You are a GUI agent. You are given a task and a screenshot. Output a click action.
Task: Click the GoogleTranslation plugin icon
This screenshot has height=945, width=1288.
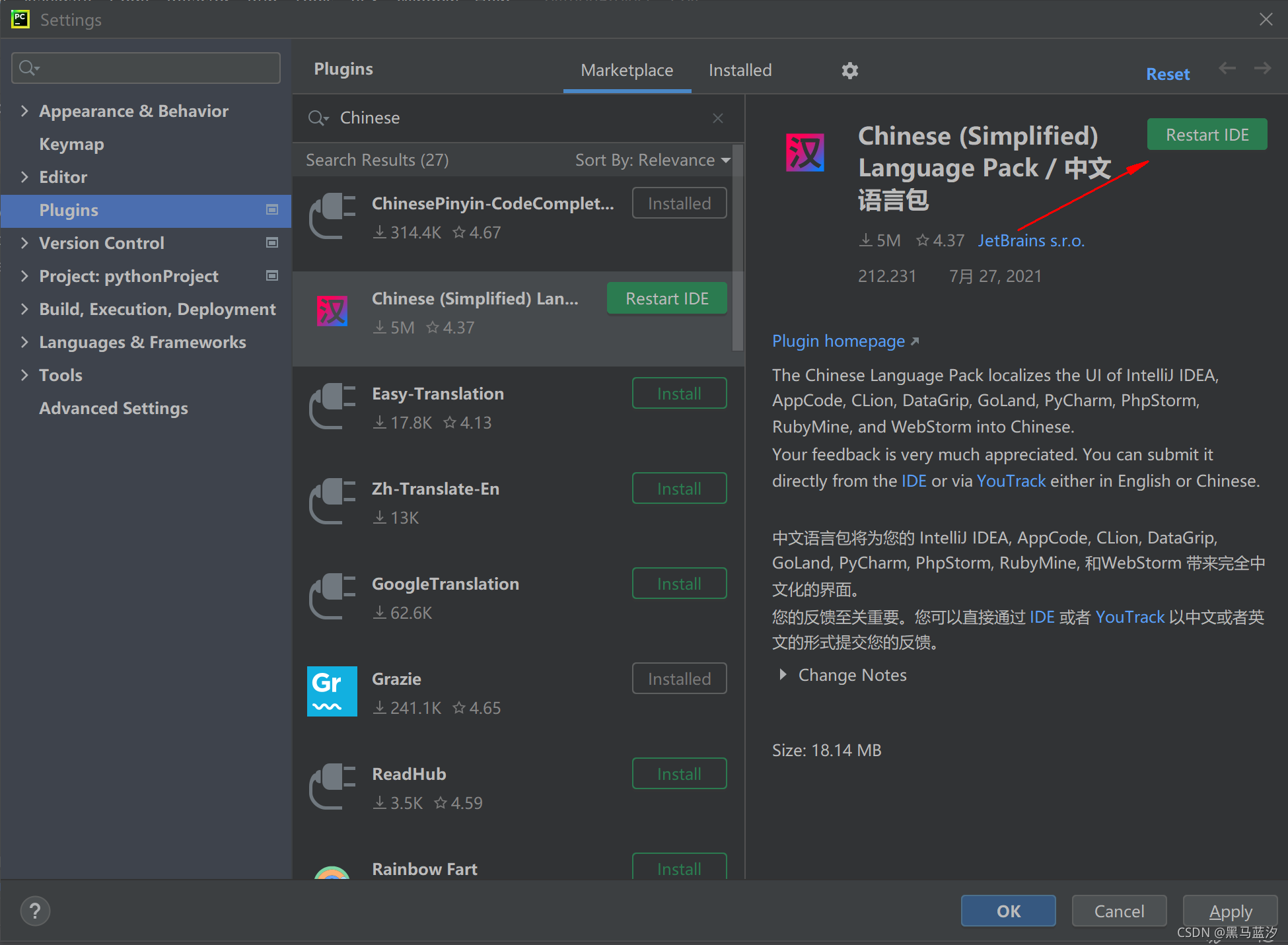coord(332,596)
